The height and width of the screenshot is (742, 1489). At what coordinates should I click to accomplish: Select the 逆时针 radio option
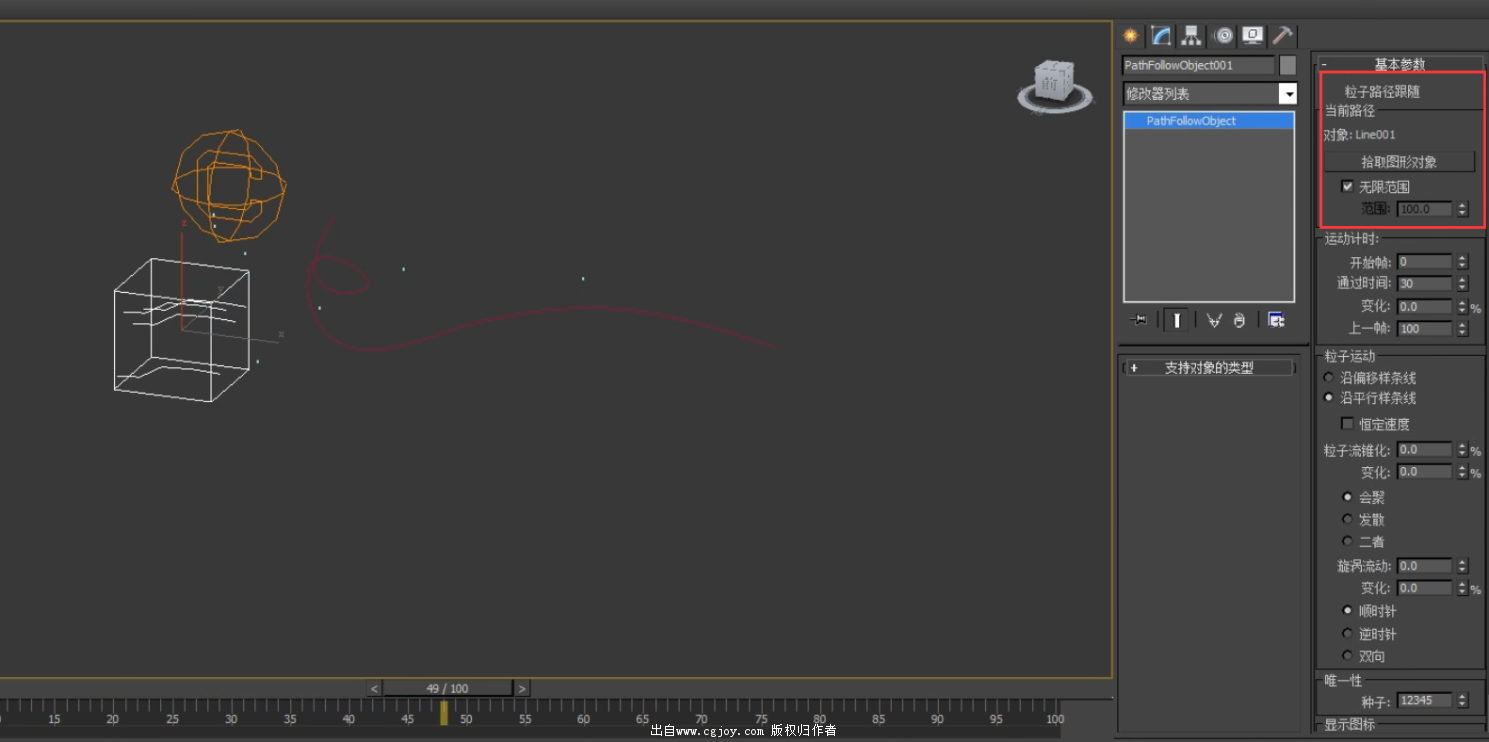(x=1348, y=634)
